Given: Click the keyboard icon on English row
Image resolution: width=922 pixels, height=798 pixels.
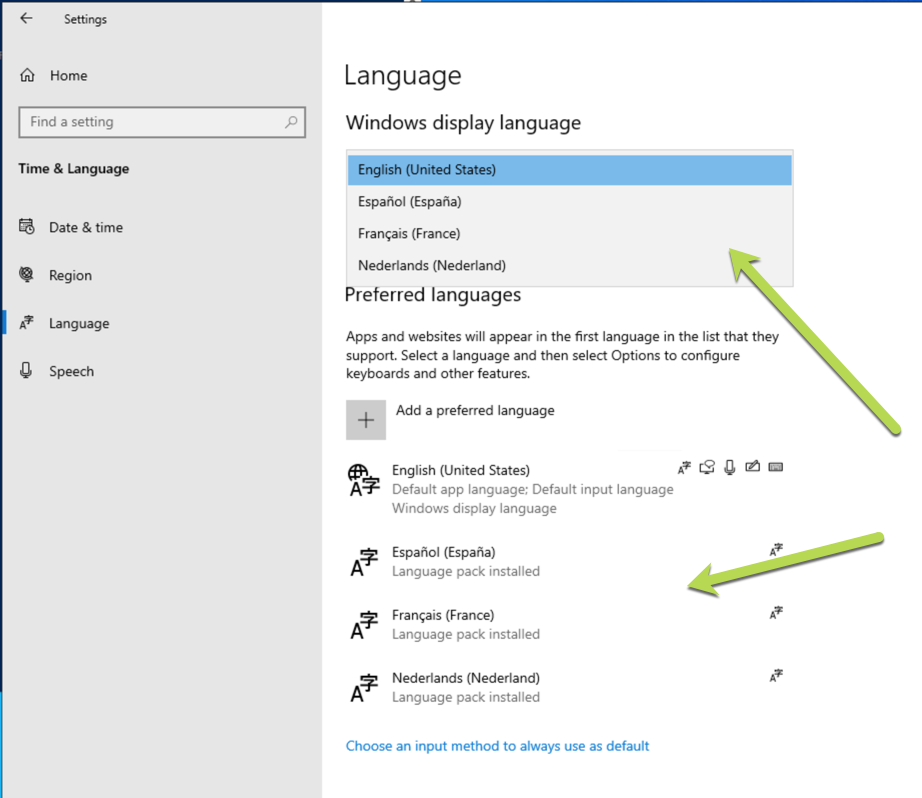Looking at the screenshot, I should 776,467.
